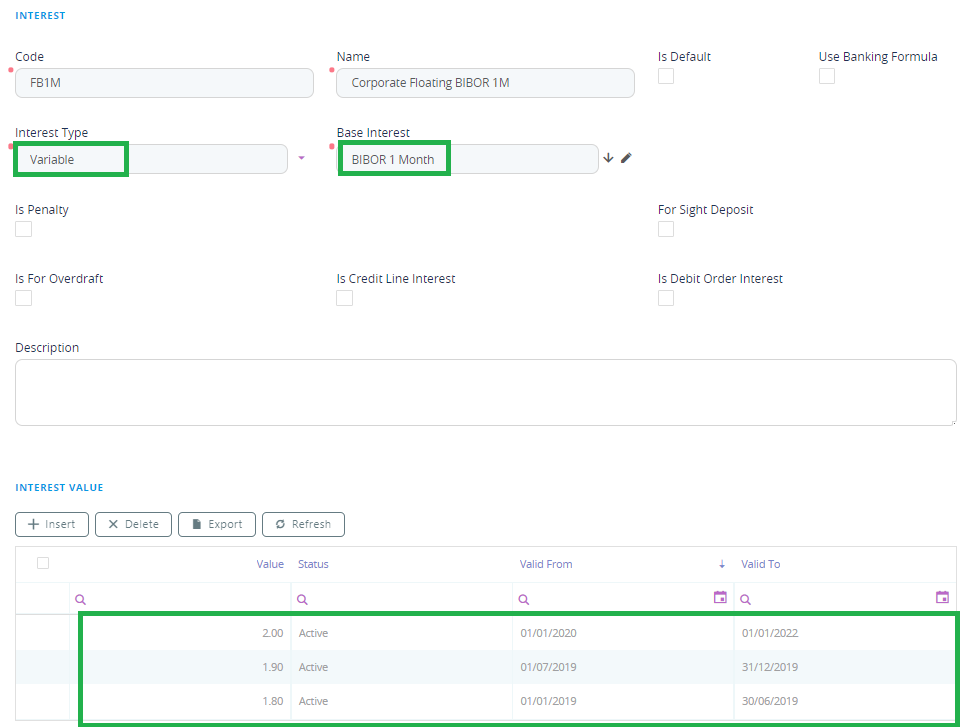Open the Valid From calendar picker icon

[x=720, y=597]
